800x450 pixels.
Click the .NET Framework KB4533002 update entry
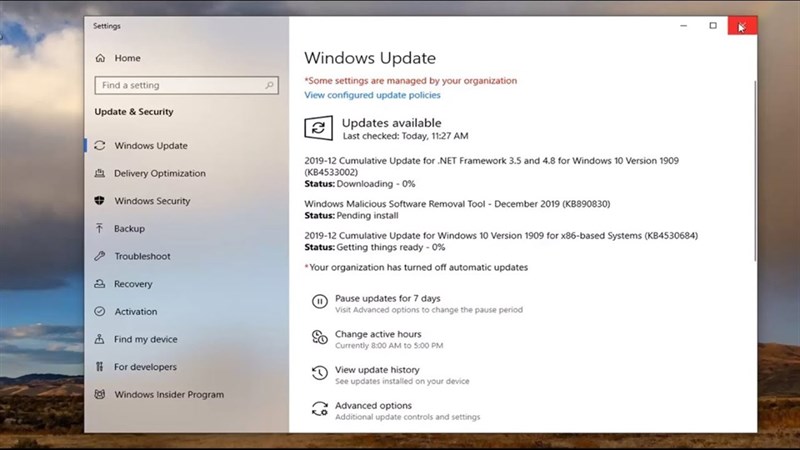[x=491, y=166]
